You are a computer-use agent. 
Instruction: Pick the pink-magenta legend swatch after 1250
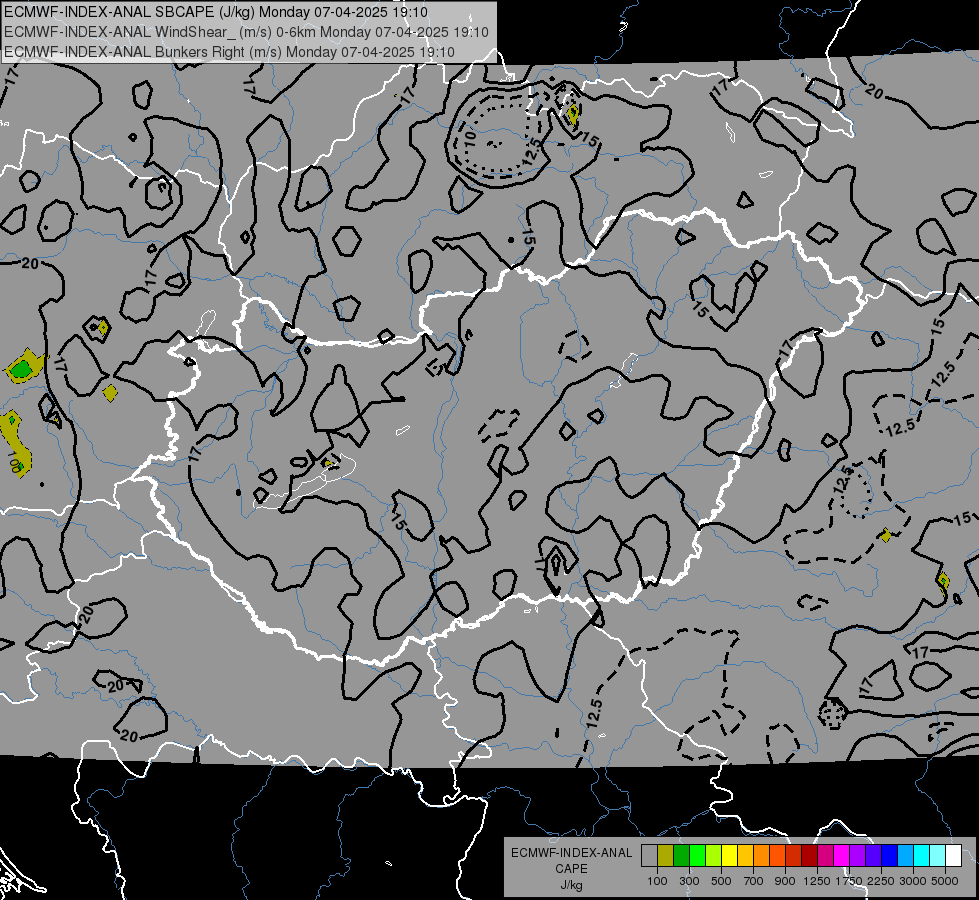pyautogui.click(x=825, y=856)
